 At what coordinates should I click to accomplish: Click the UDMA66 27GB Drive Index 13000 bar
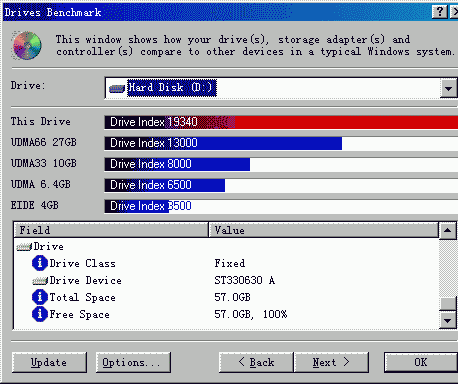click(x=223, y=143)
